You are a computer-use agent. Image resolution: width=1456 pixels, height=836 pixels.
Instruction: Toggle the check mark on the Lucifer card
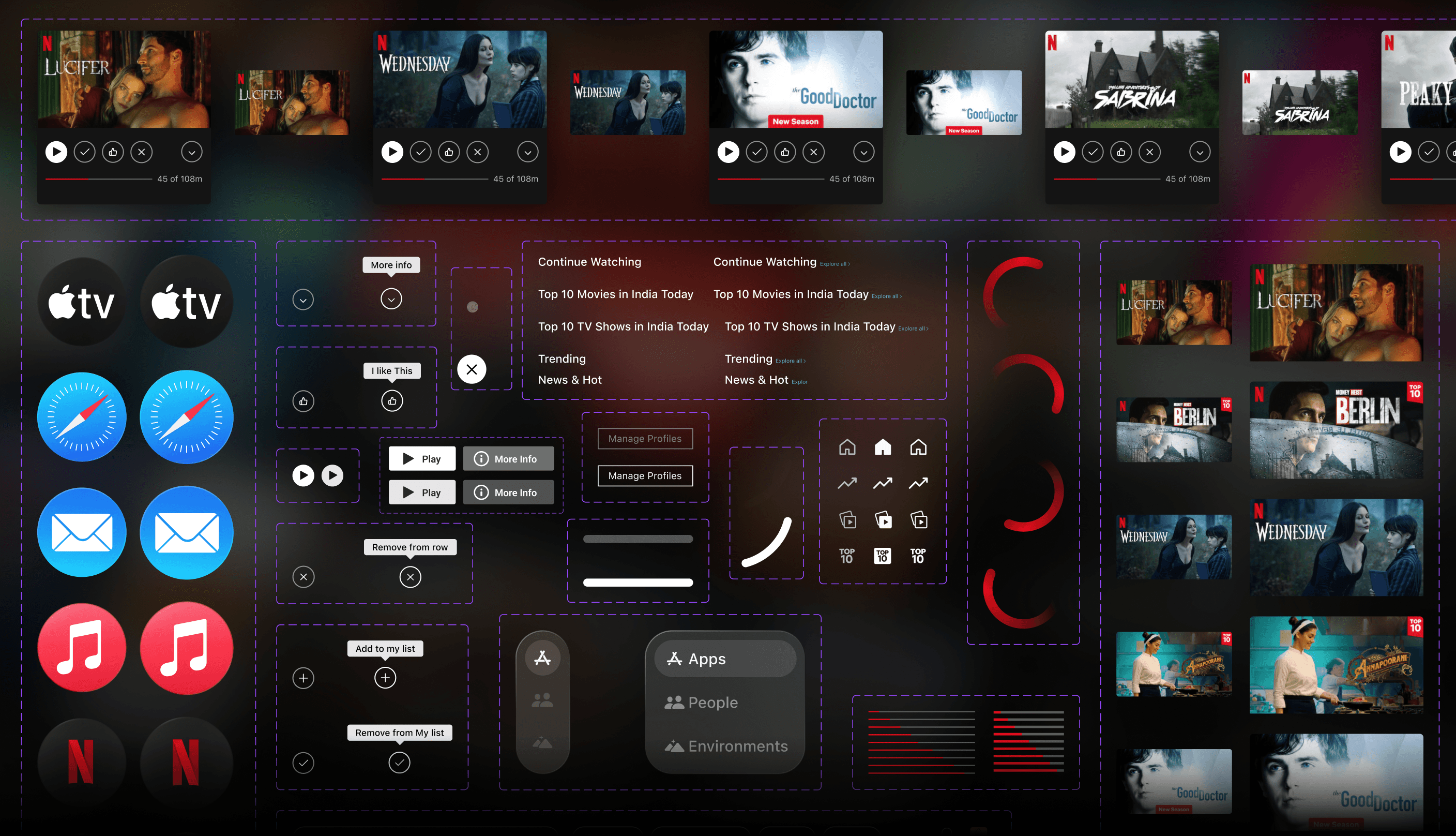[85, 152]
